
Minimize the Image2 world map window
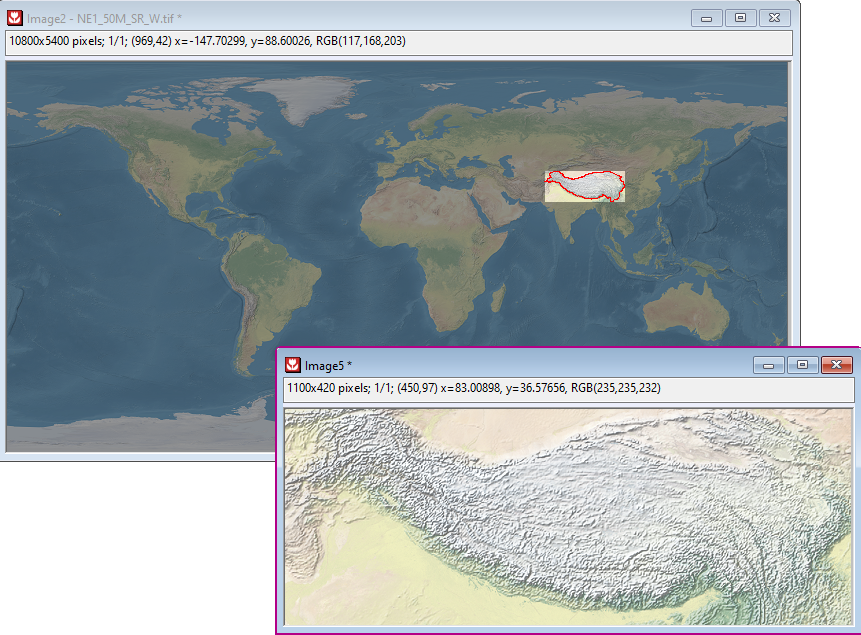pyautogui.click(x=707, y=18)
